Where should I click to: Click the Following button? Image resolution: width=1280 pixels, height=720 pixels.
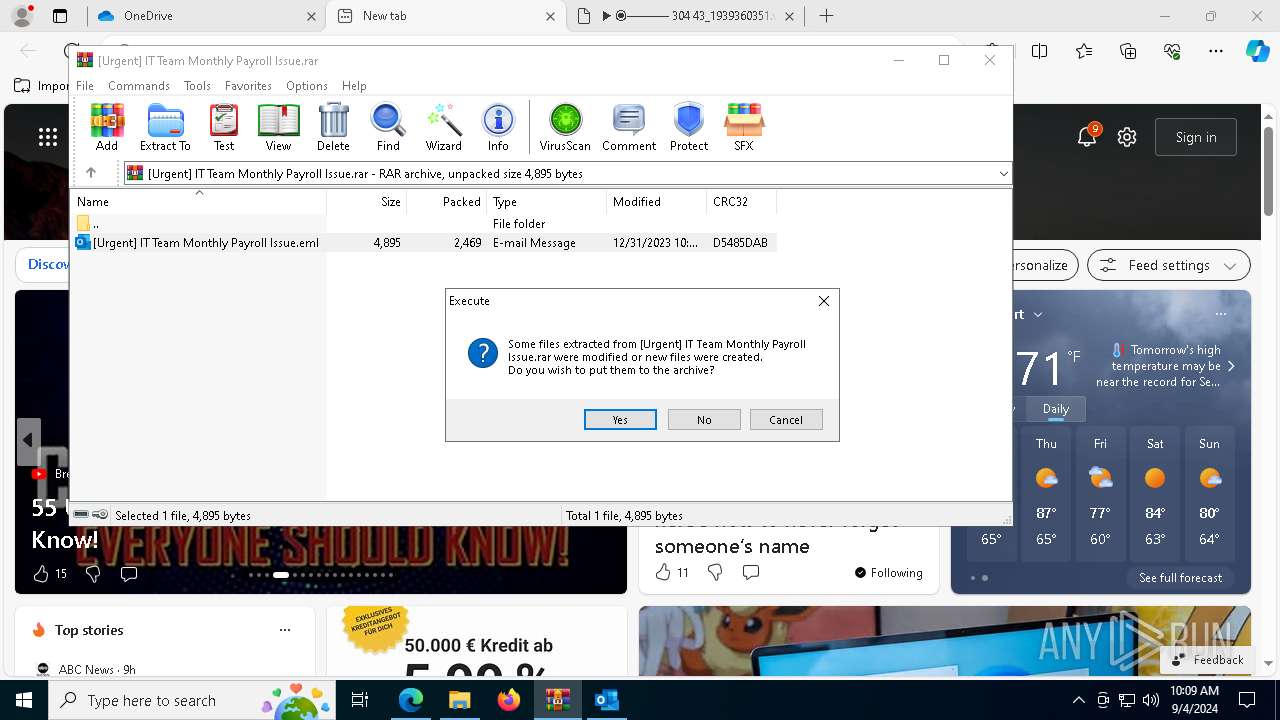(x=888, y=573)
